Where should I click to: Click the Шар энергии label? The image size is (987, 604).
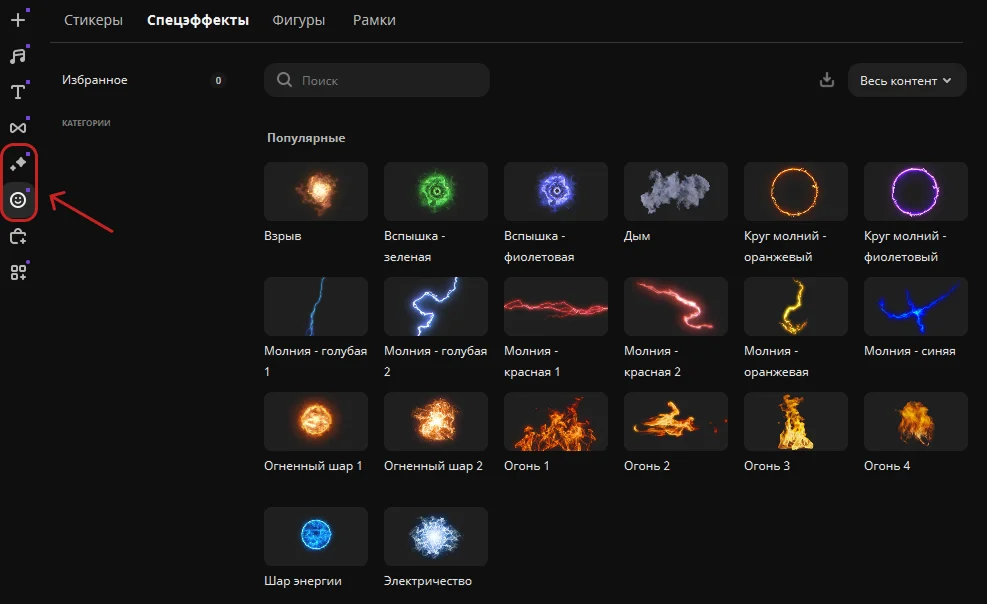click(x=303, y=581)
